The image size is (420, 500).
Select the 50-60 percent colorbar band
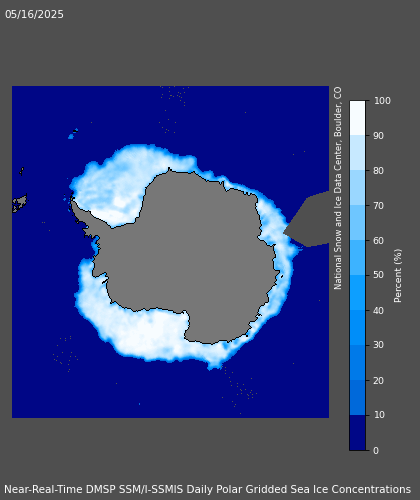pos(357,258)
